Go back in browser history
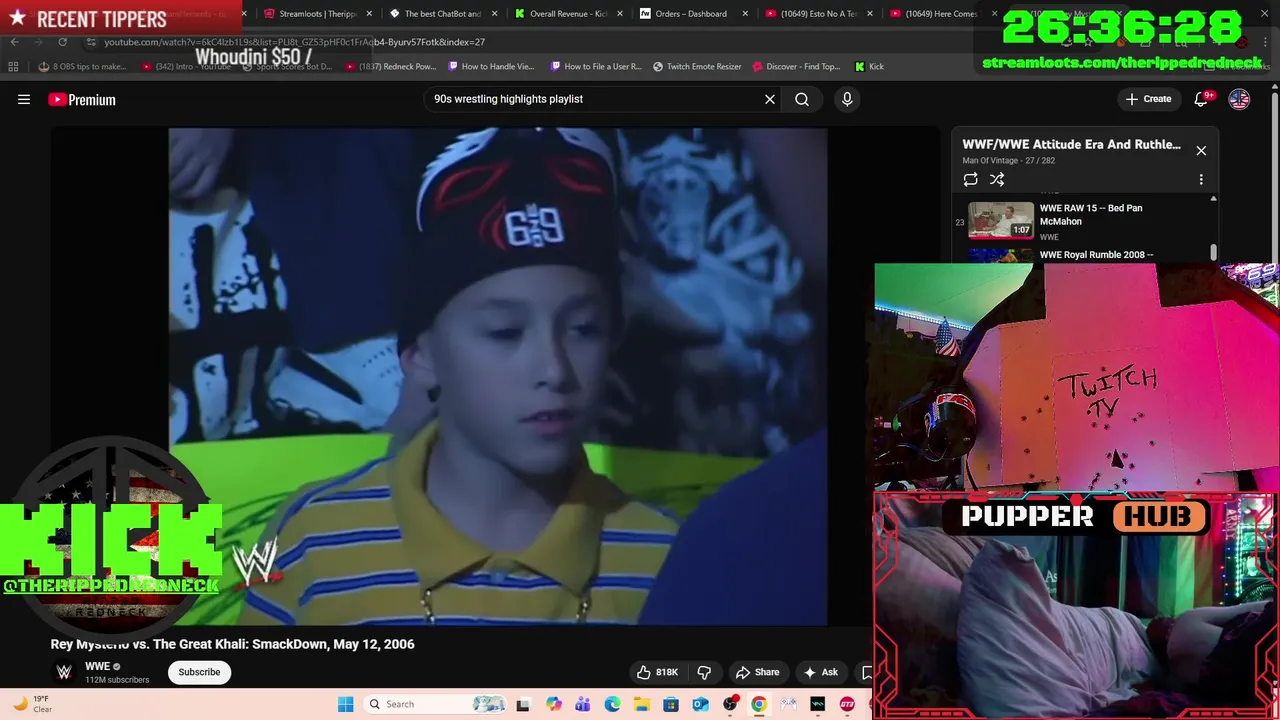 click(14, 42)
